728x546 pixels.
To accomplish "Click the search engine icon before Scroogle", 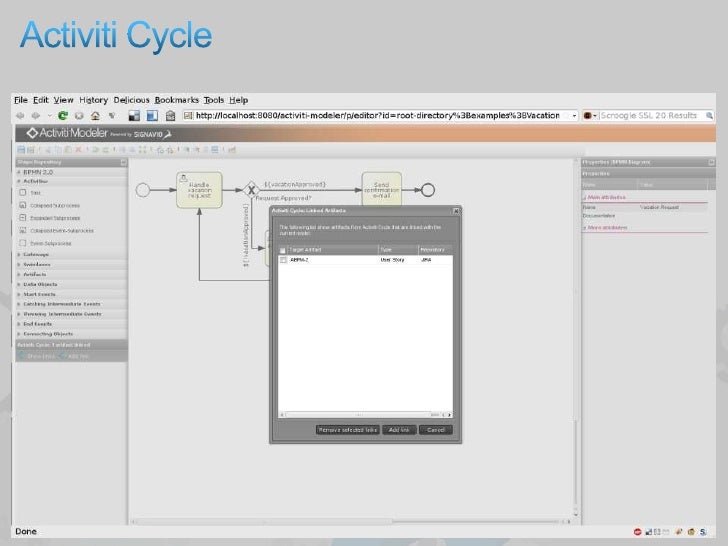I will point(587,116).
